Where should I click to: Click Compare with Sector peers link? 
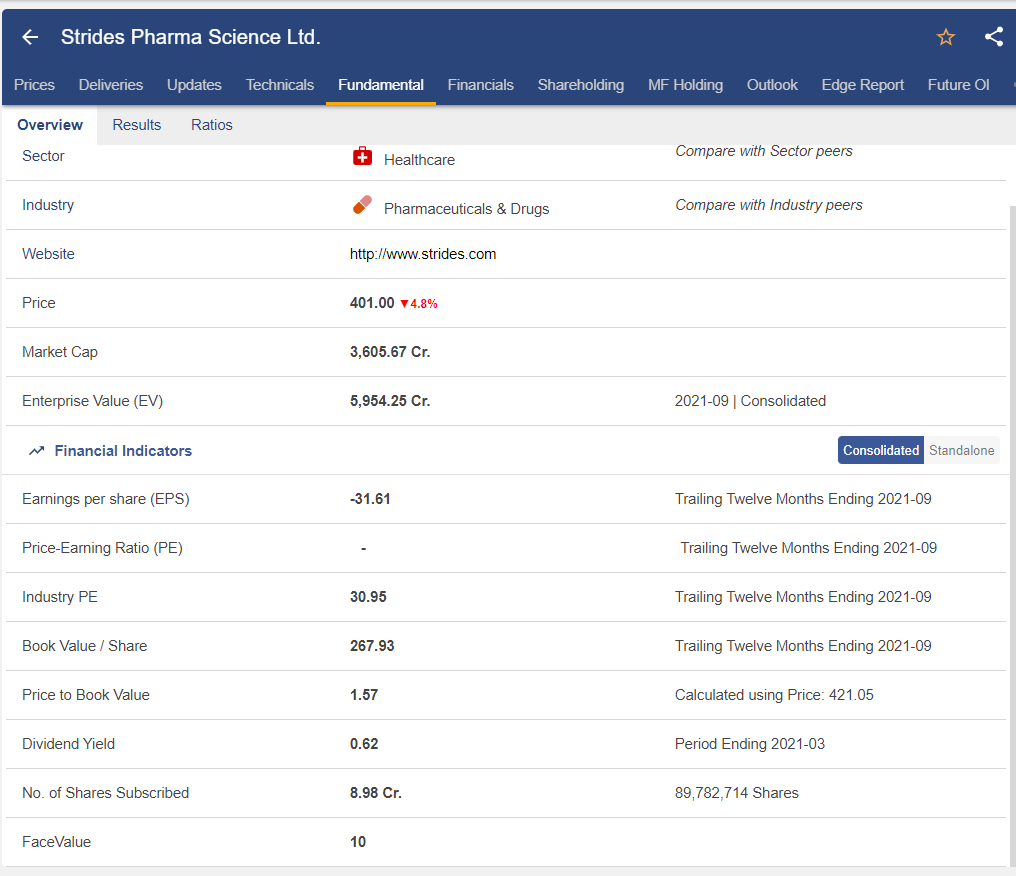point(764,151)
